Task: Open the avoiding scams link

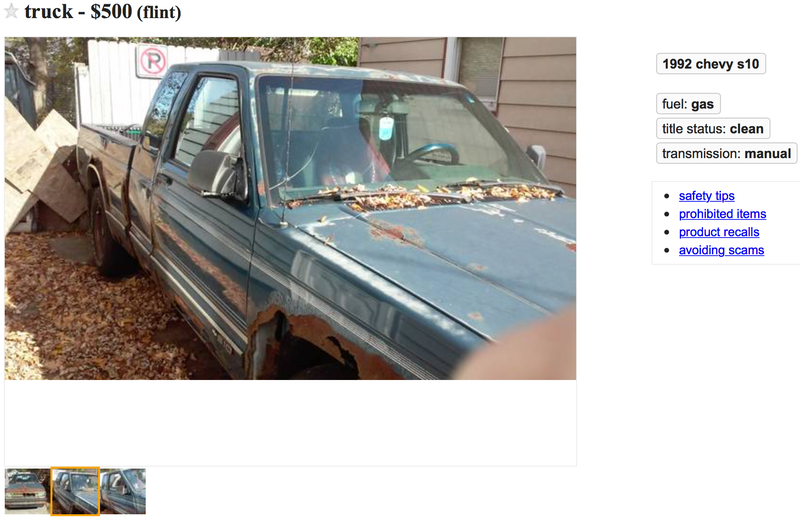Action: pyautogui.click(x=721, y=250)
